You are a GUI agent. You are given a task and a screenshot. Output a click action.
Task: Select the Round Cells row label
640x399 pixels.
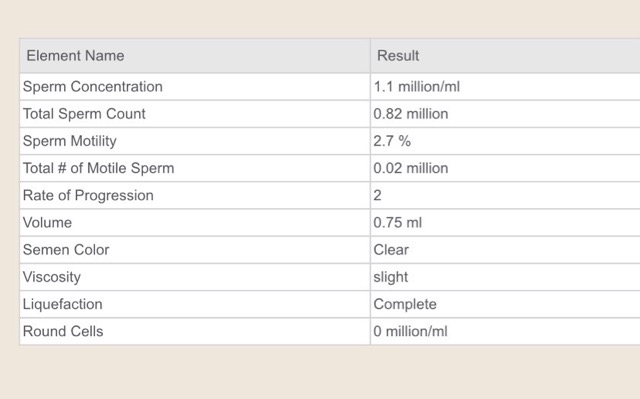[63, 331]
